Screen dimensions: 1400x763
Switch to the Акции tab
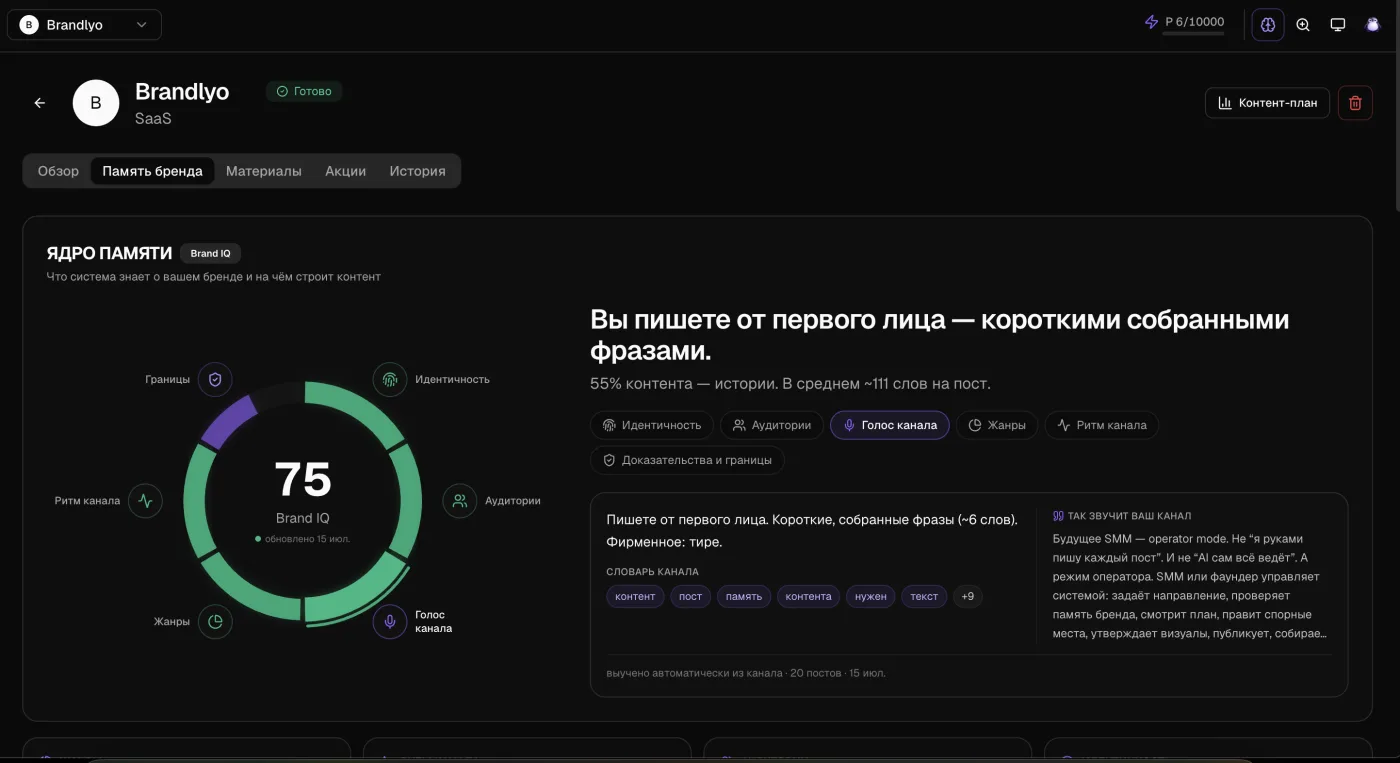click(345, 171)
